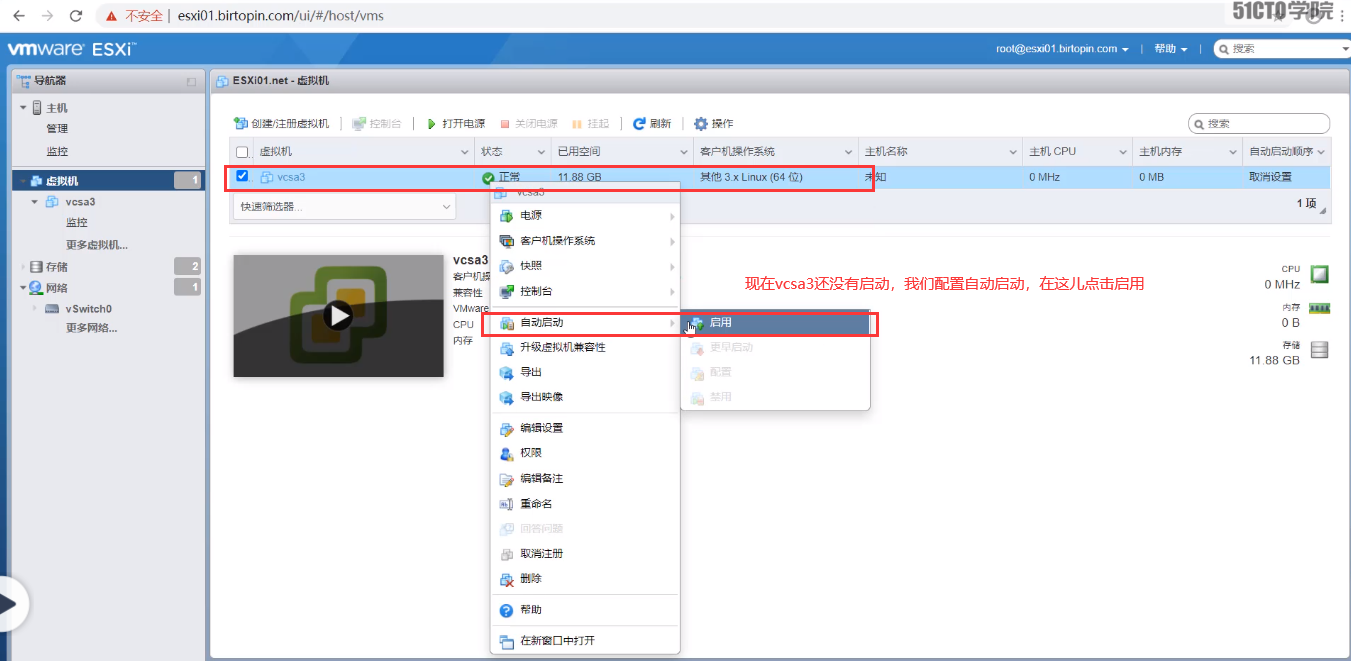The height and width of the screenshot is (661, 1351).
Task: Open 主机 CPU column dropdown arrow
Action: (1122, 152)
